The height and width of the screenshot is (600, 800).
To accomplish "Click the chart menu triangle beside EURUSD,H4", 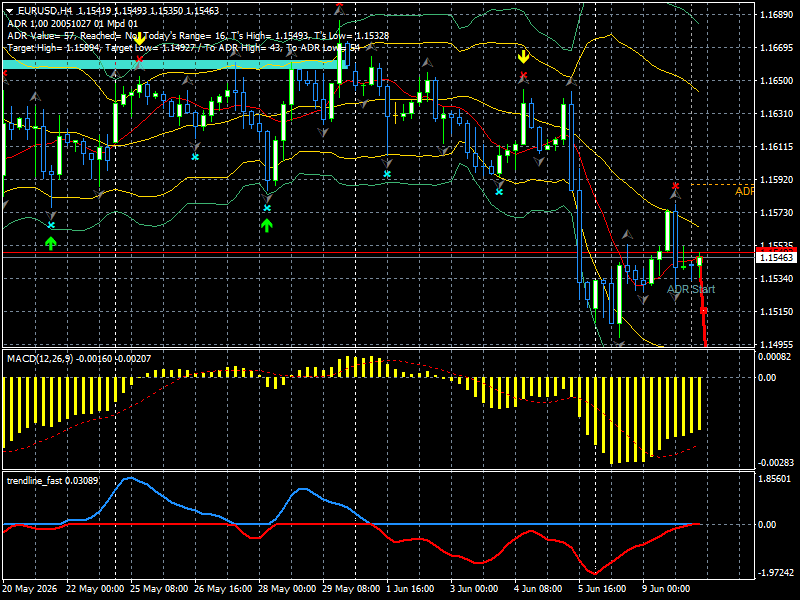I will point(10,10).
